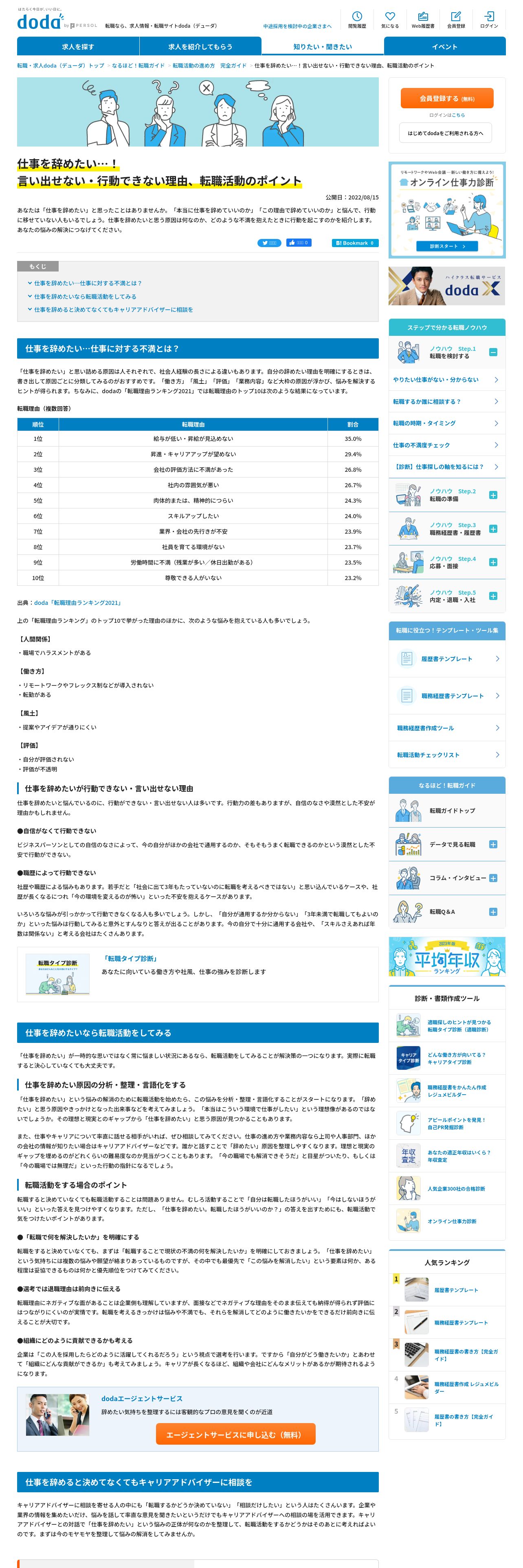
Task: Open the オンライン仕事力診断 banner
Action: pos(447,210)
